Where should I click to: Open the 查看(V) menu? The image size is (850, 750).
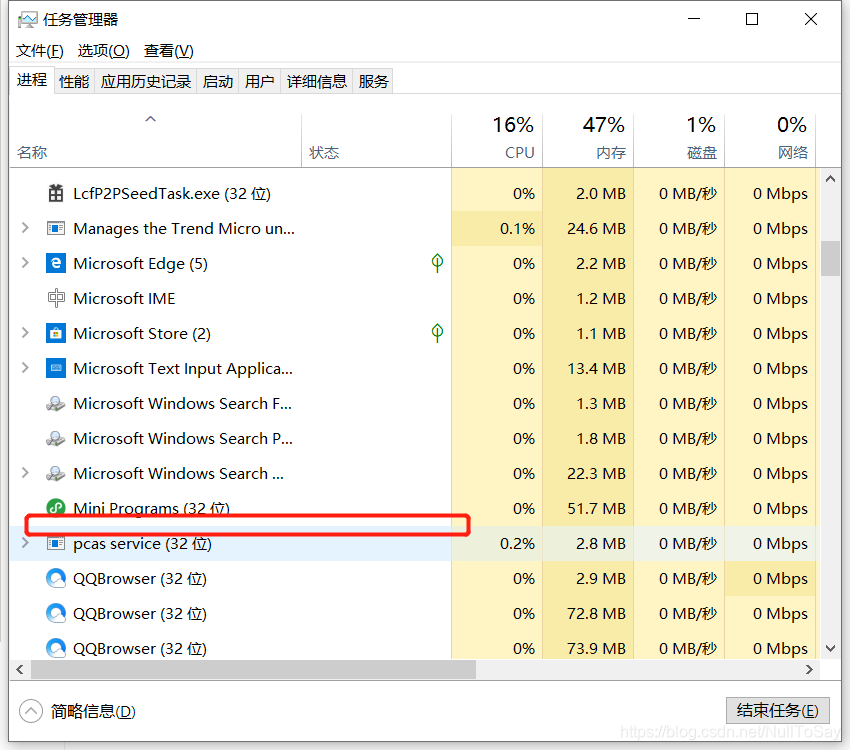tap(169, 50)
